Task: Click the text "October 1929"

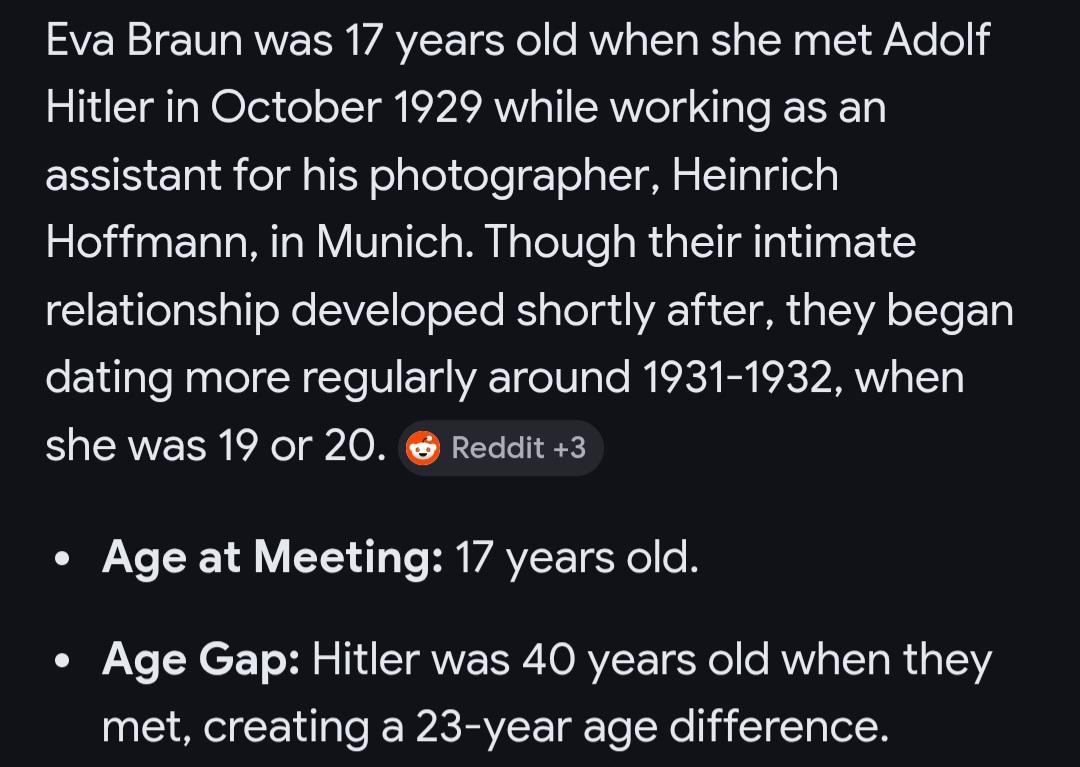Action: tap(348, 108)
